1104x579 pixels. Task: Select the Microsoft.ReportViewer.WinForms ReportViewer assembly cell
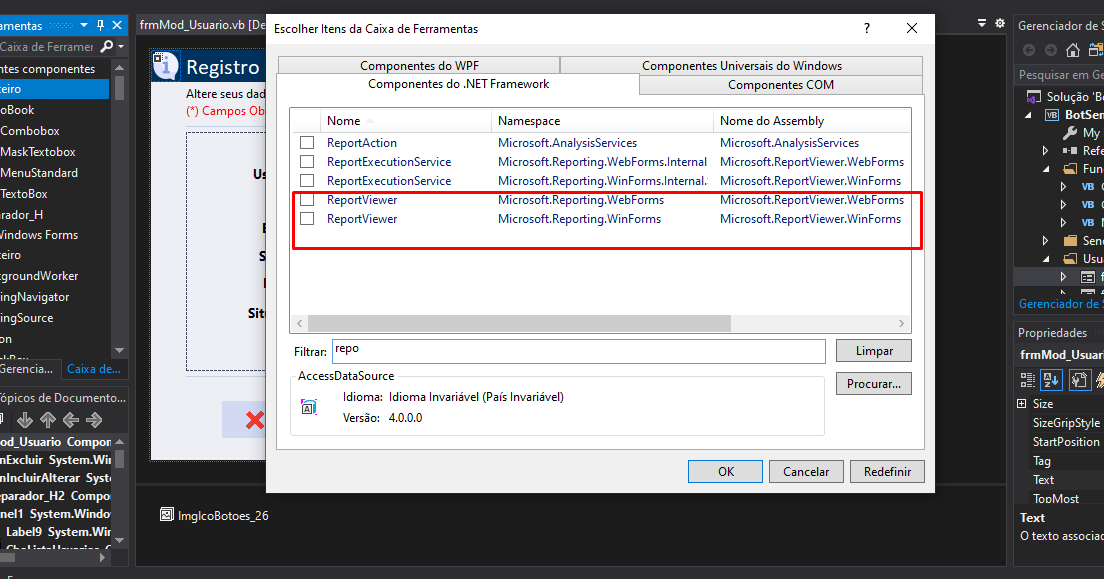coord(810,218)
